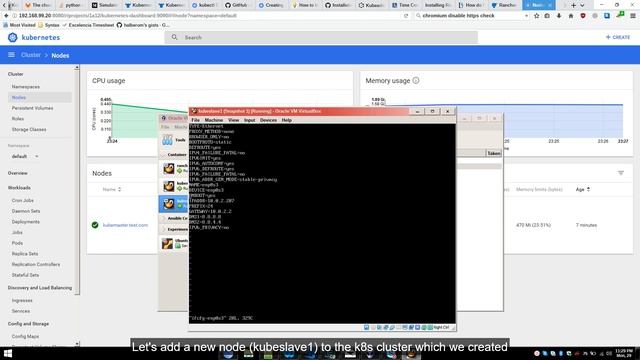Click the Kubernetes logo icon

pyautogui.click(x=12, y=38)
